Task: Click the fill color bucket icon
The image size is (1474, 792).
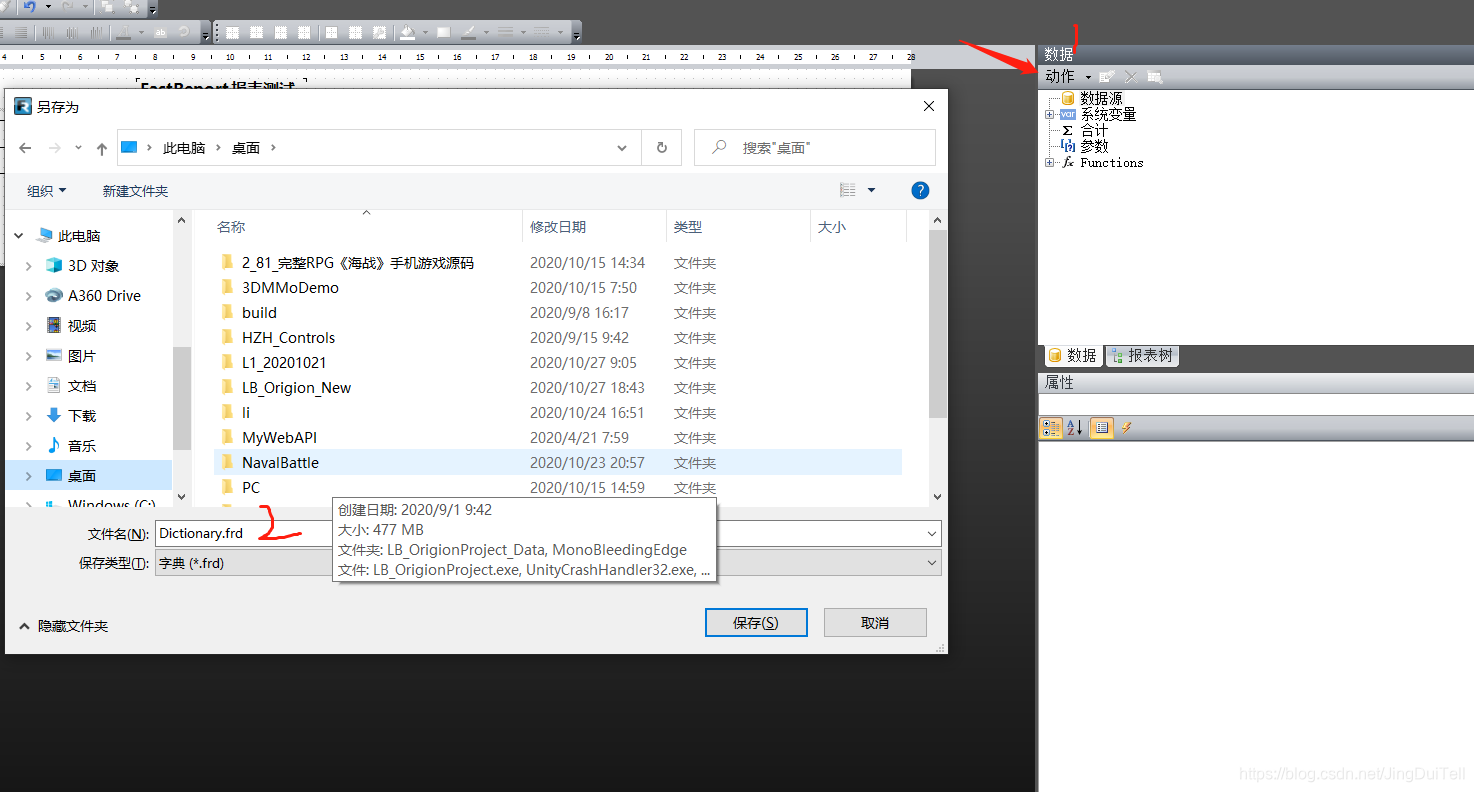Action: (407, 32)
